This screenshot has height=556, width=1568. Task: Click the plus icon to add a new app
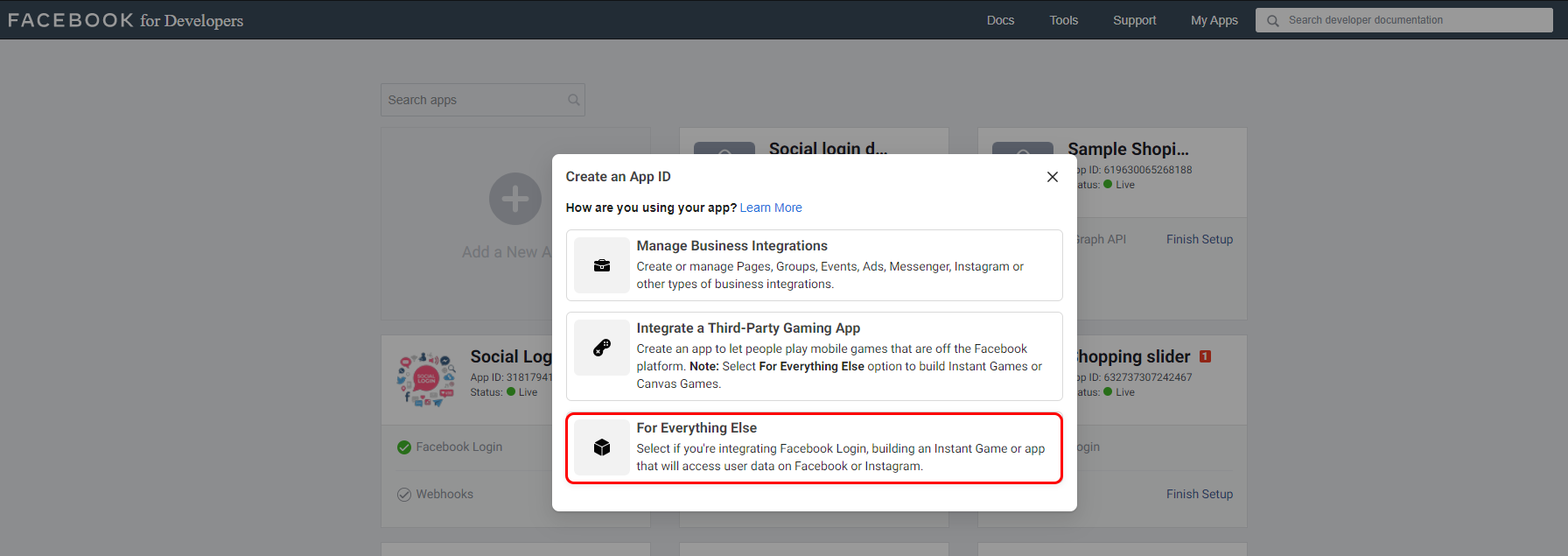515,199
